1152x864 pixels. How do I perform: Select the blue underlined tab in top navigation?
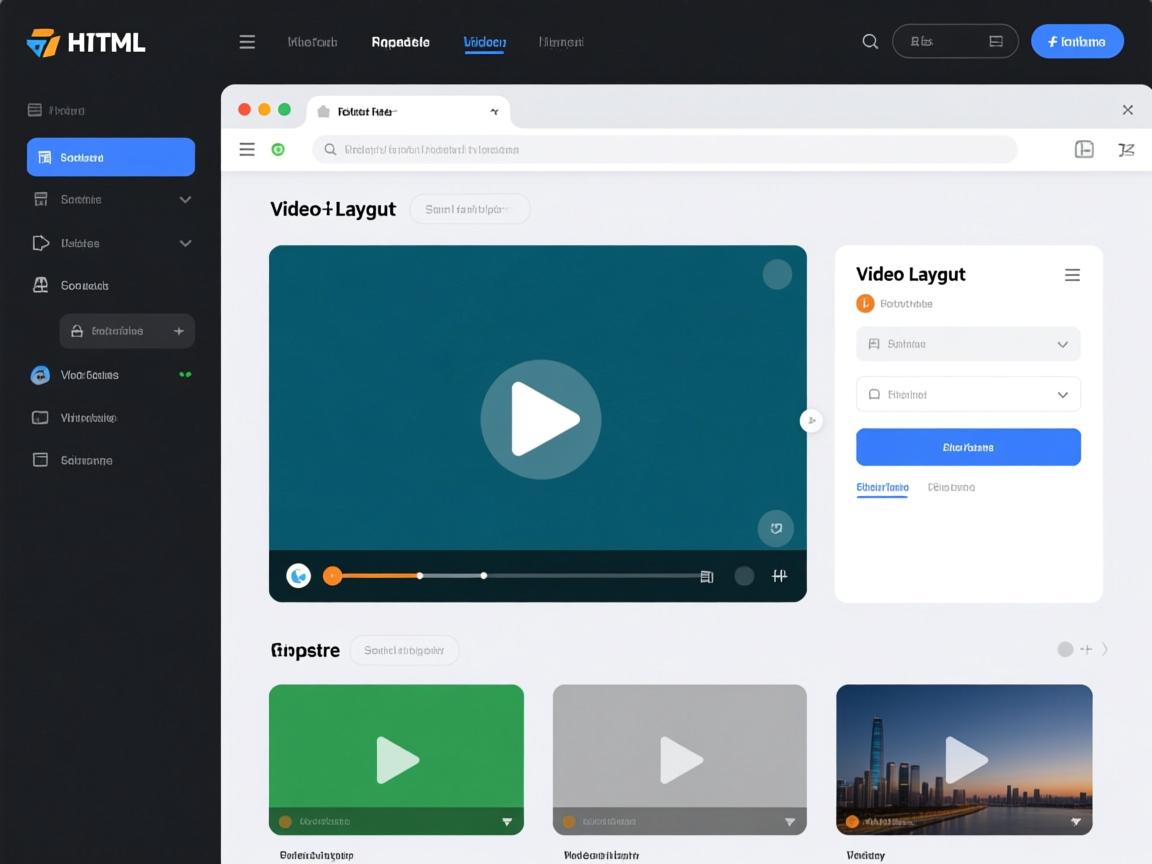tap(485, 42)
